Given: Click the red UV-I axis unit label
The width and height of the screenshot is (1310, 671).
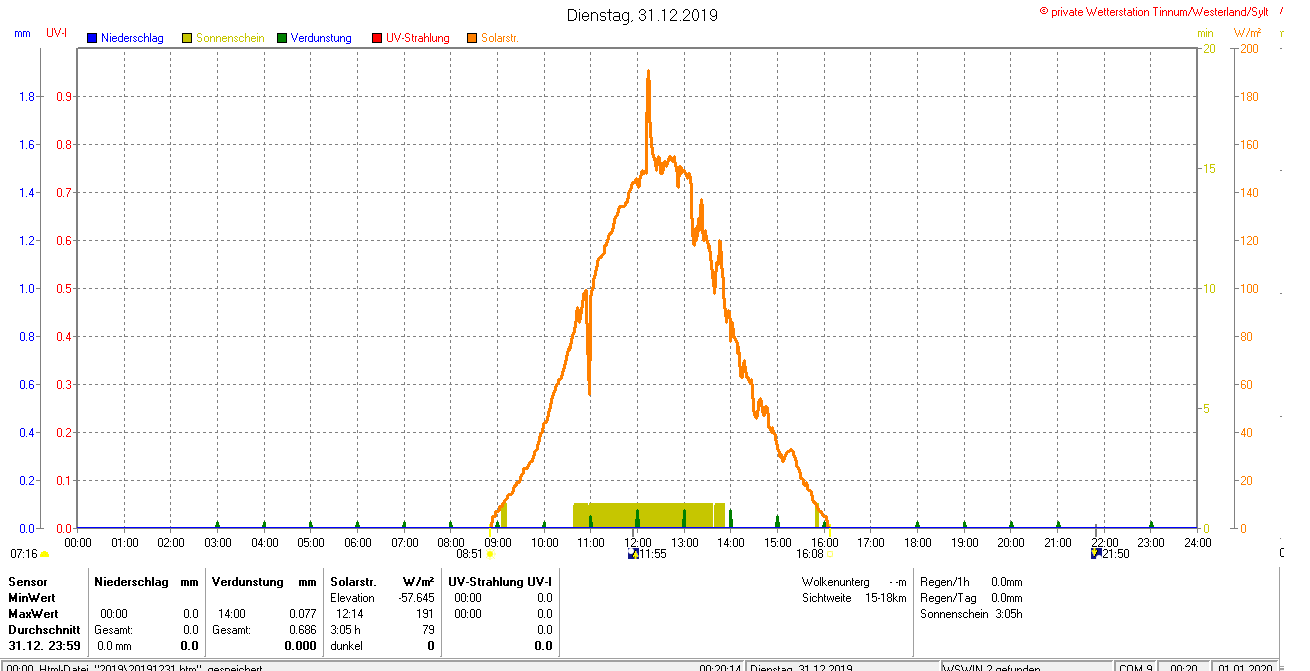Looking at the screenshot, I should pos(57,33).
